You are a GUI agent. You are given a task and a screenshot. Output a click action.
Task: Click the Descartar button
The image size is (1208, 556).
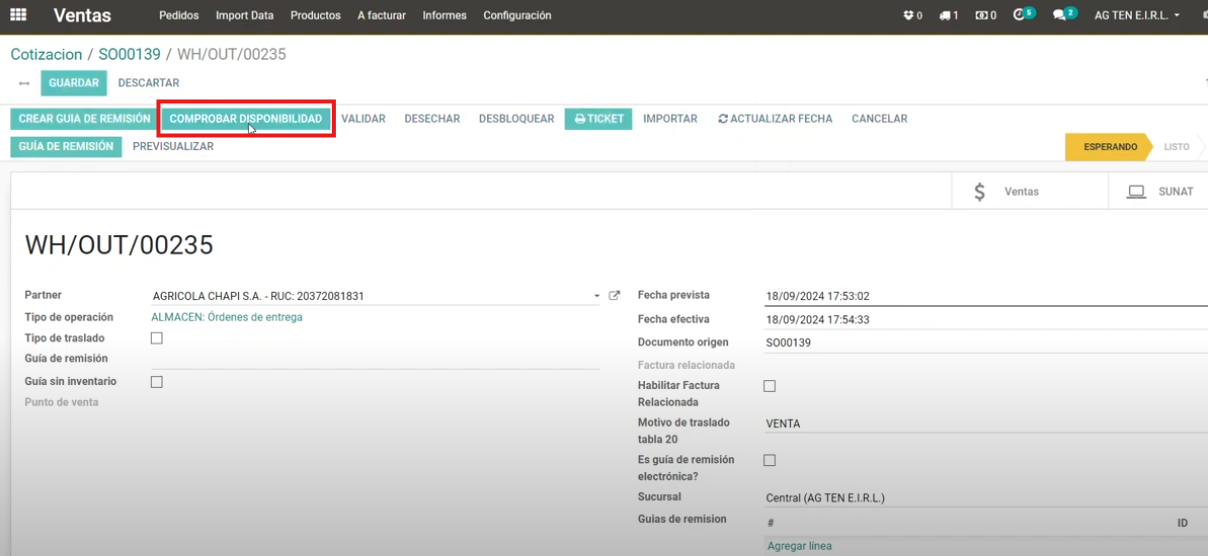pos(149,83)
